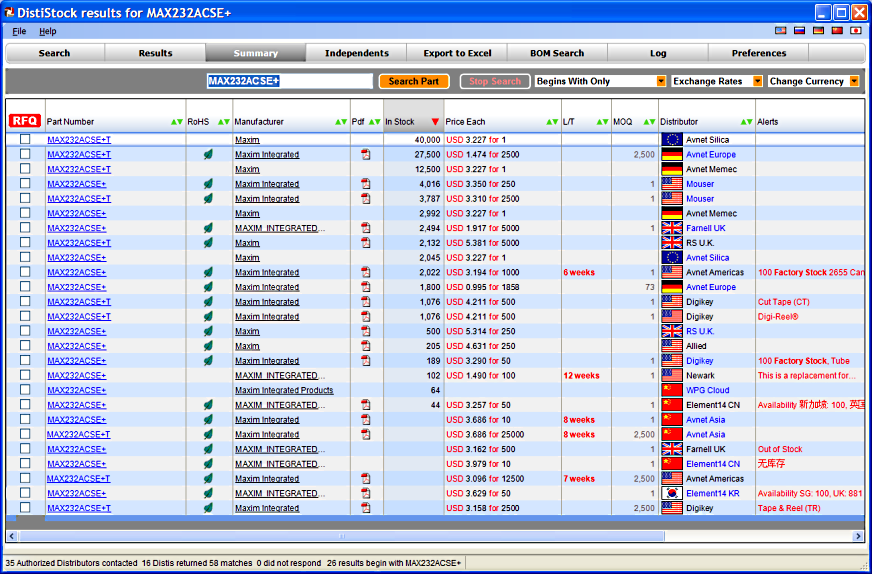
Task: Check RFQ box for Mouser 4,016 row
Action: [x=25, y=183]
